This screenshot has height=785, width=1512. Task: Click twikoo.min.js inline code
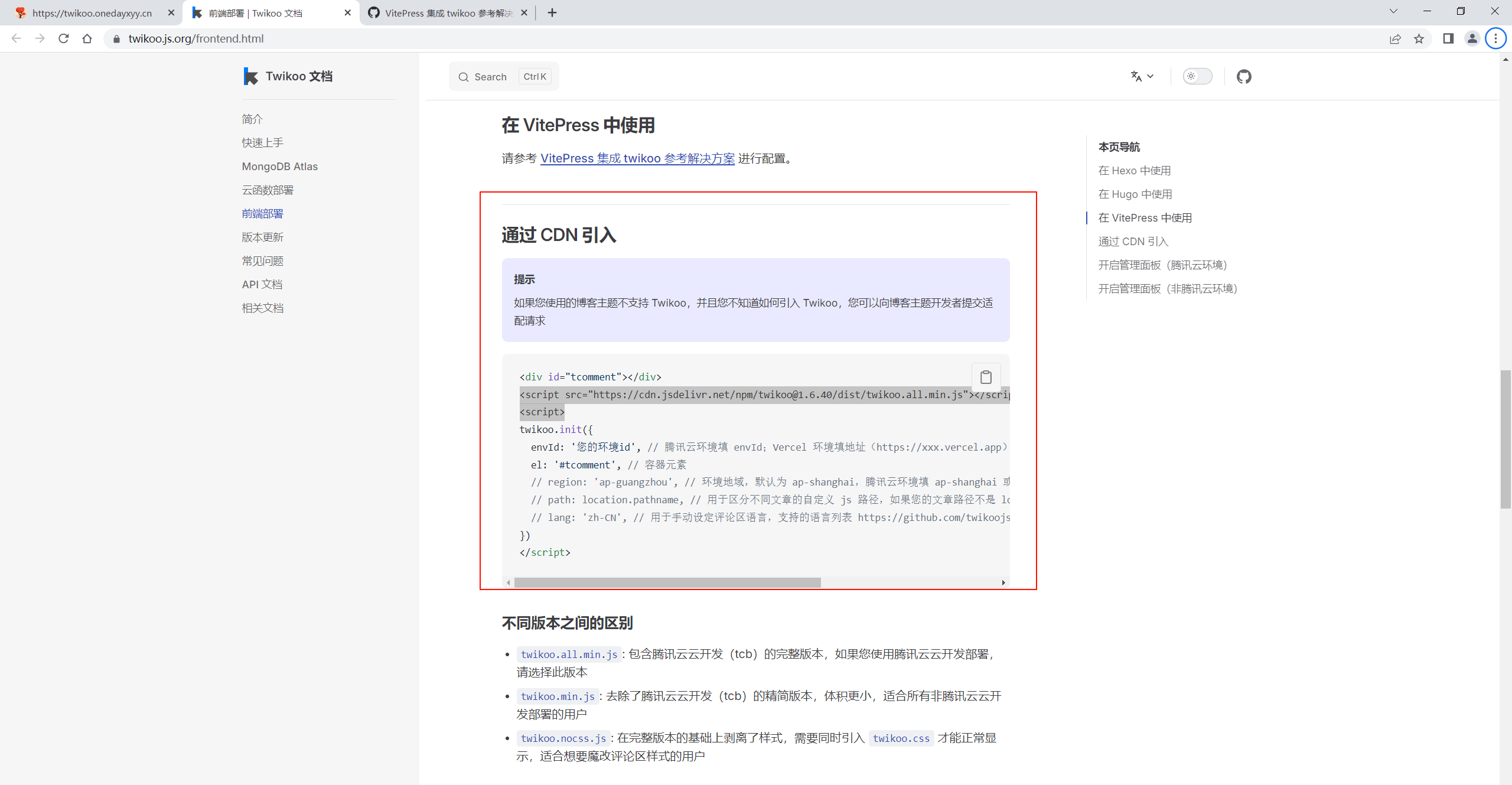558,696
